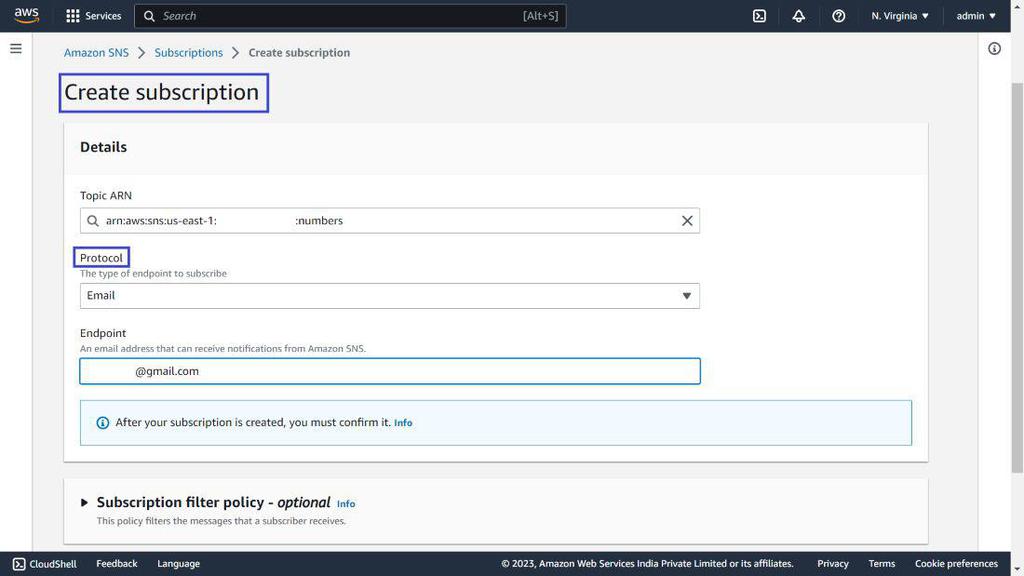This screenshot has height=576, width=1024.
Task: Click the page vertical scrollbar
Action: (1017, 278)
